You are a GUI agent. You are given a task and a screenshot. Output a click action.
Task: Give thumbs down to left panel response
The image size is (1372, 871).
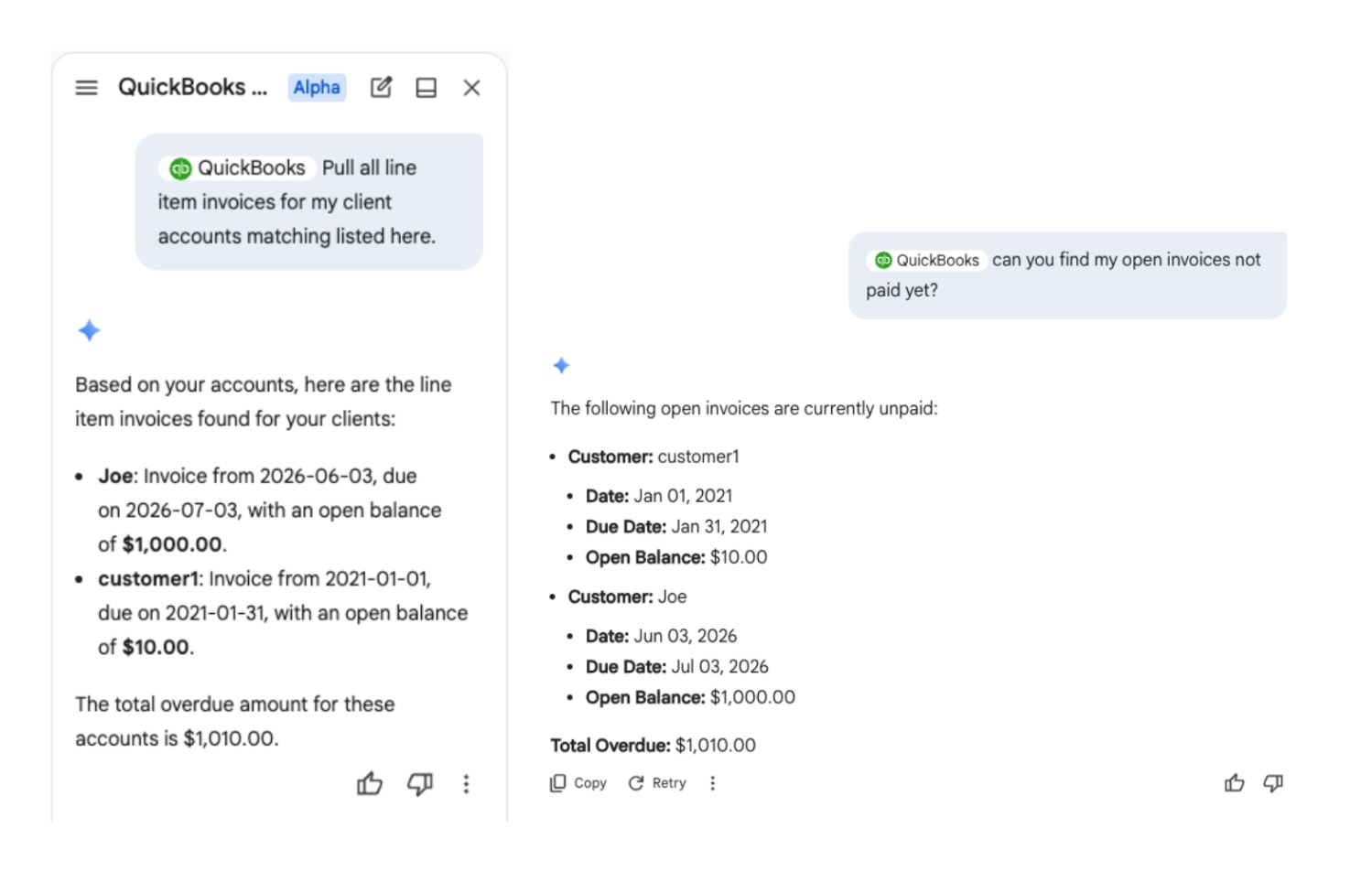click(x=420, y=784)
